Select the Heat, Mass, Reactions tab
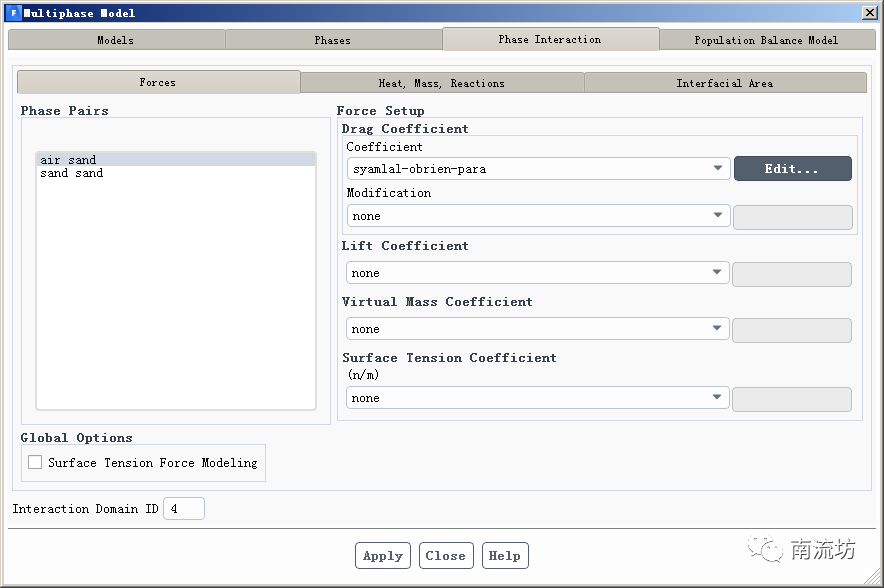 point(441,83)
